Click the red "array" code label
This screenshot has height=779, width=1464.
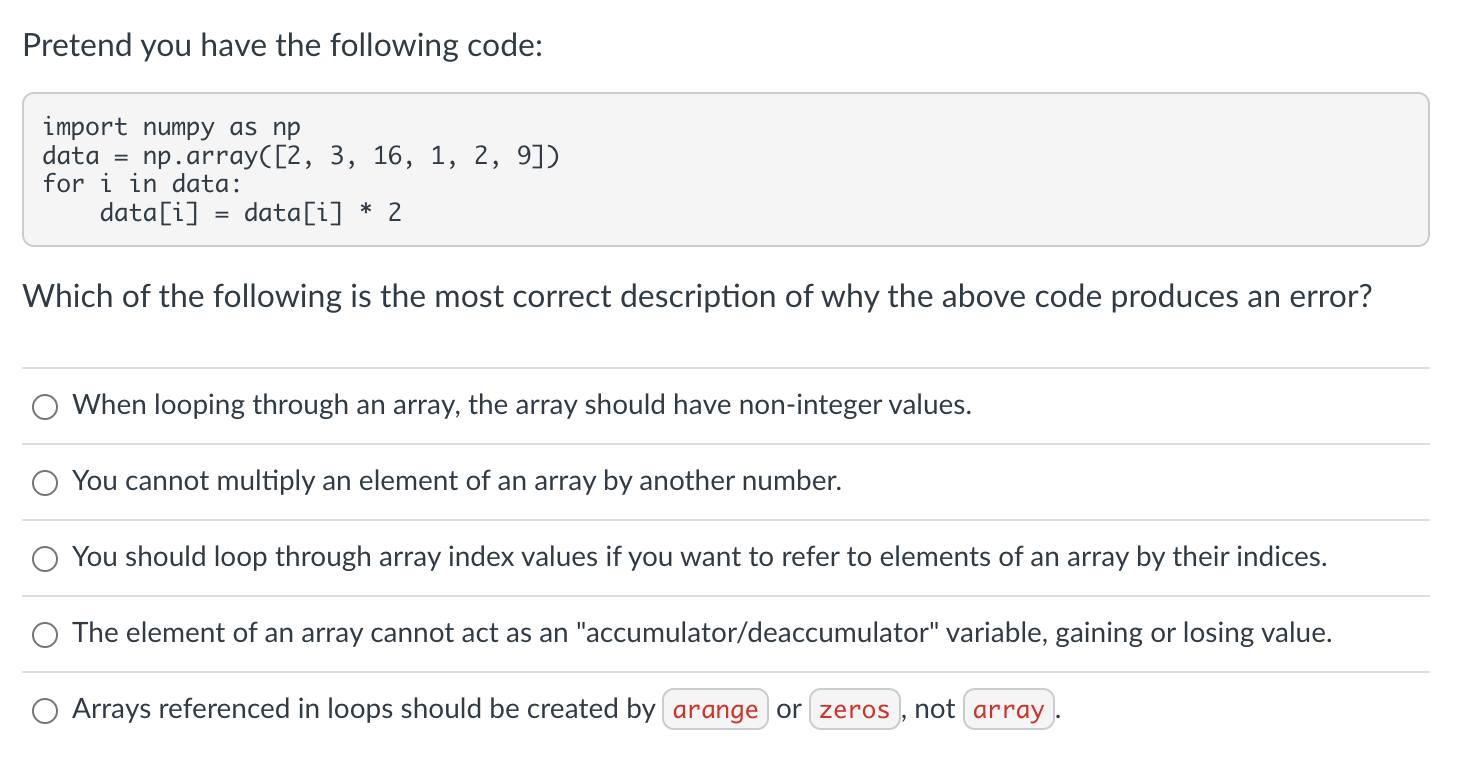point(1008,710)
